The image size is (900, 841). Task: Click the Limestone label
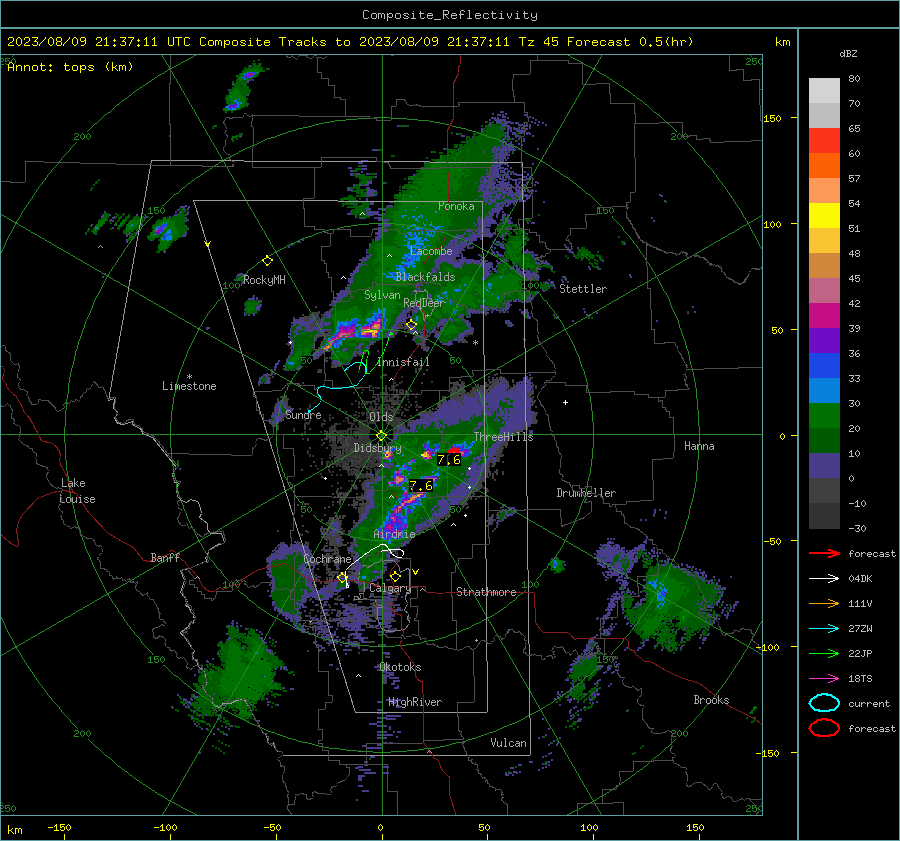tap(189, 386)
